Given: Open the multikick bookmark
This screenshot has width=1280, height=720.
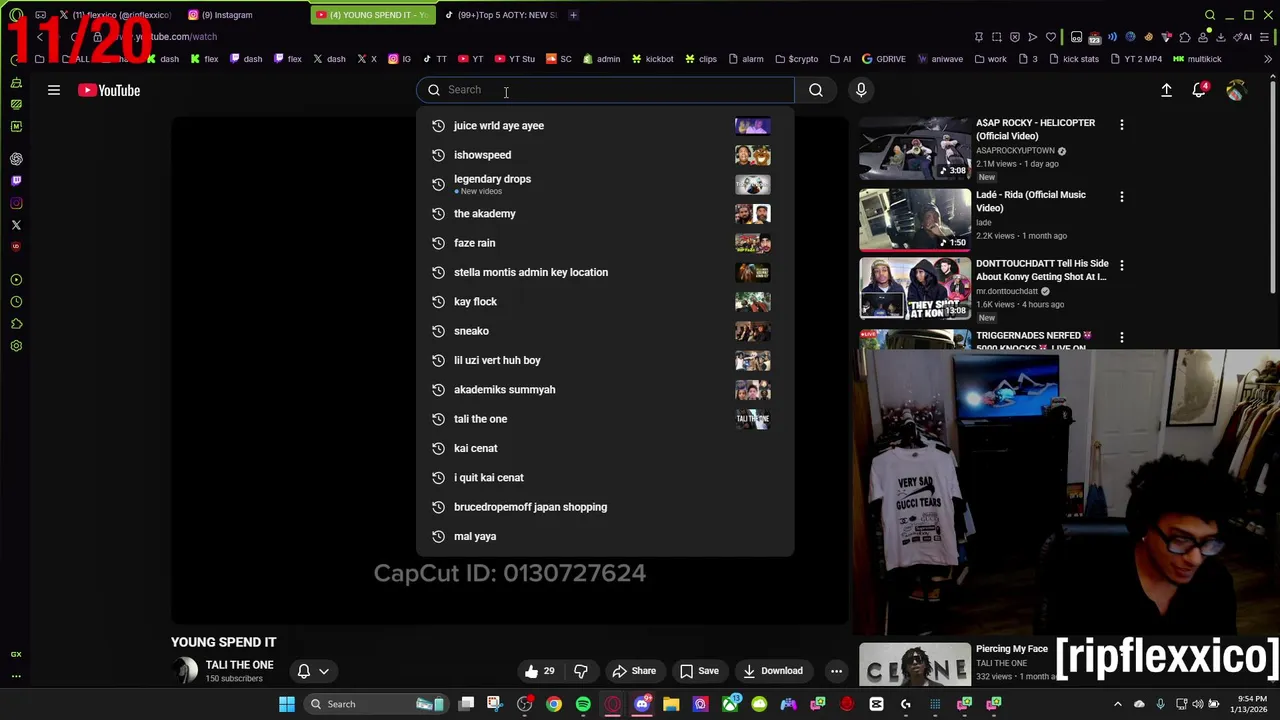Looking at the screenshot, I should click(x=1197, y=59).
